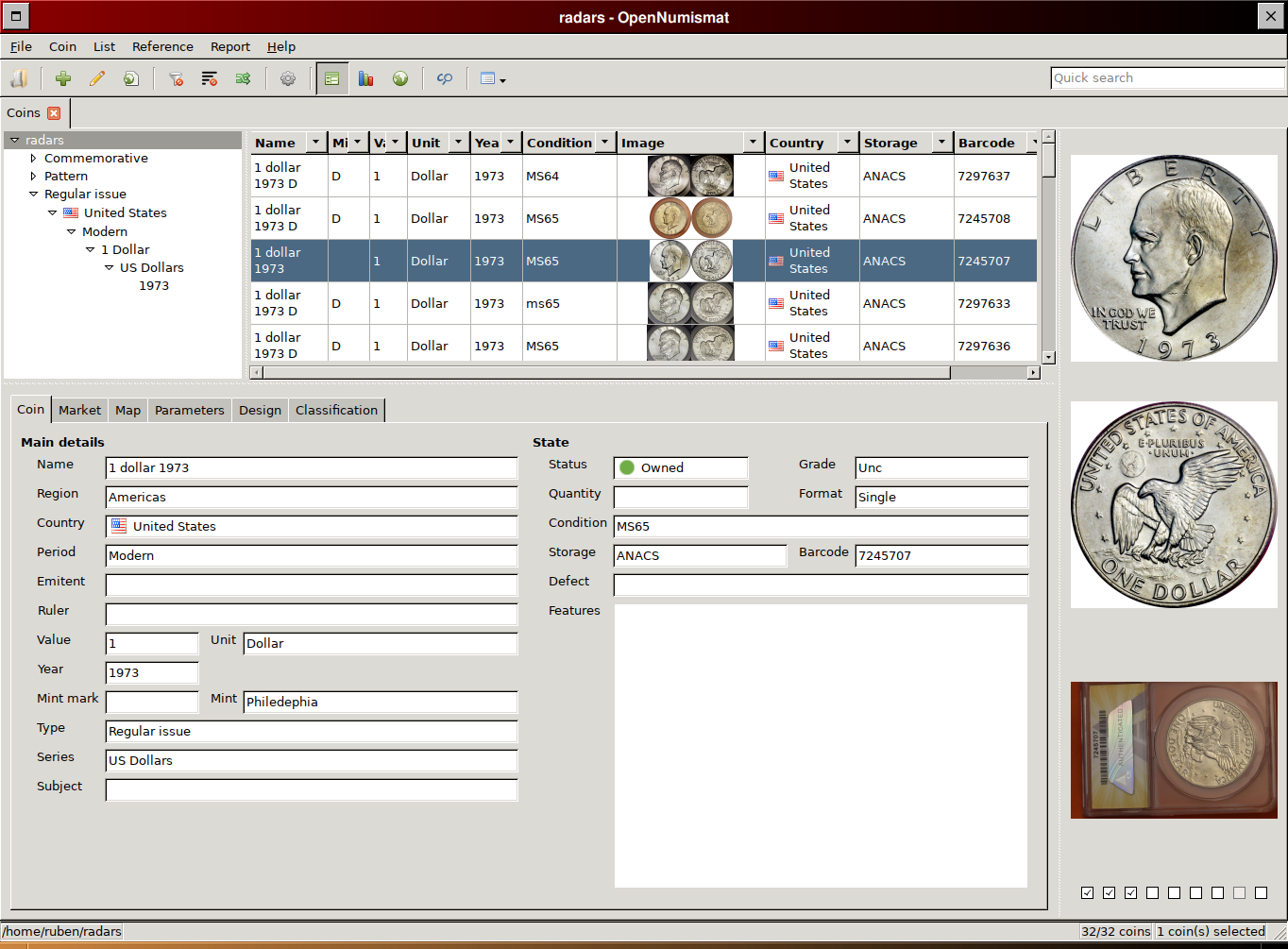This screenshot has height=949, width=1288.
Task: Open the Reference menu
Action: tap(162, 46)
